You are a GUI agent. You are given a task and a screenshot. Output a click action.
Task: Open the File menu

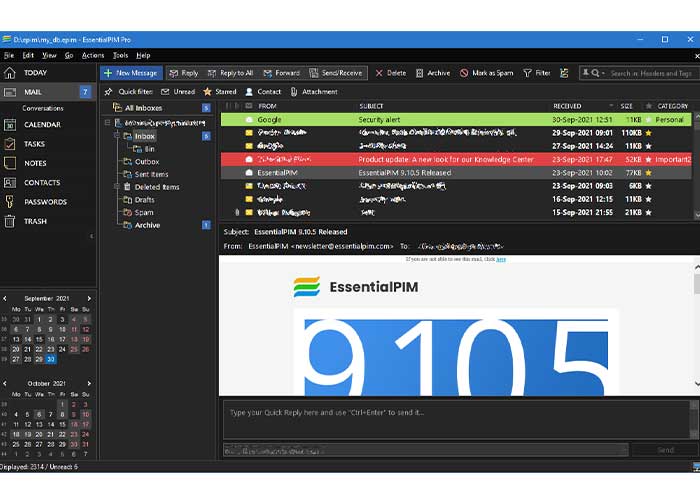point(9,55)
